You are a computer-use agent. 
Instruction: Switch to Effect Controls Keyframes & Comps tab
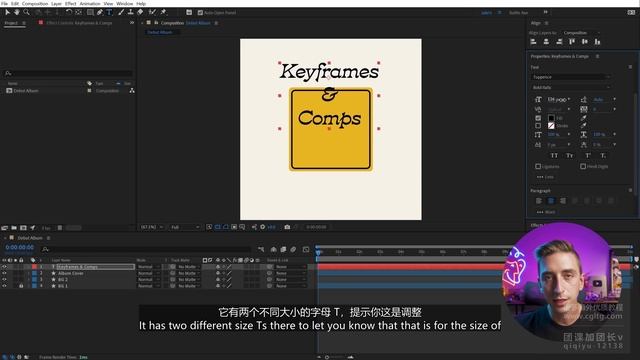[x=79, y=23]
